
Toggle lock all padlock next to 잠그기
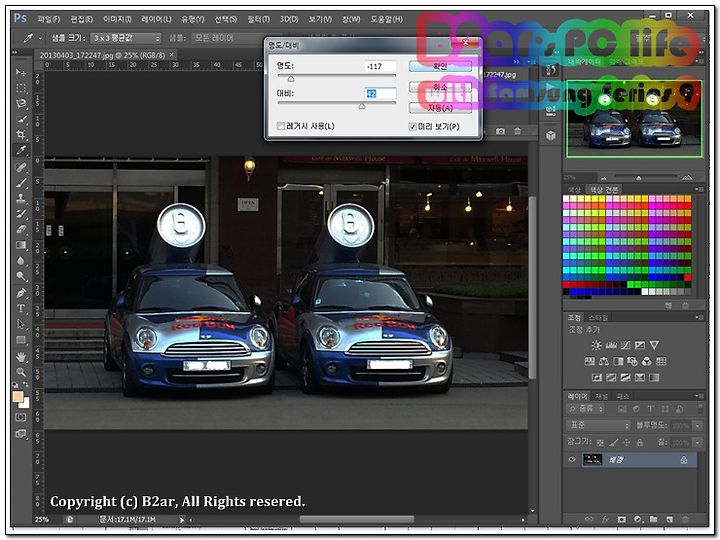click(x=640, y=443)
